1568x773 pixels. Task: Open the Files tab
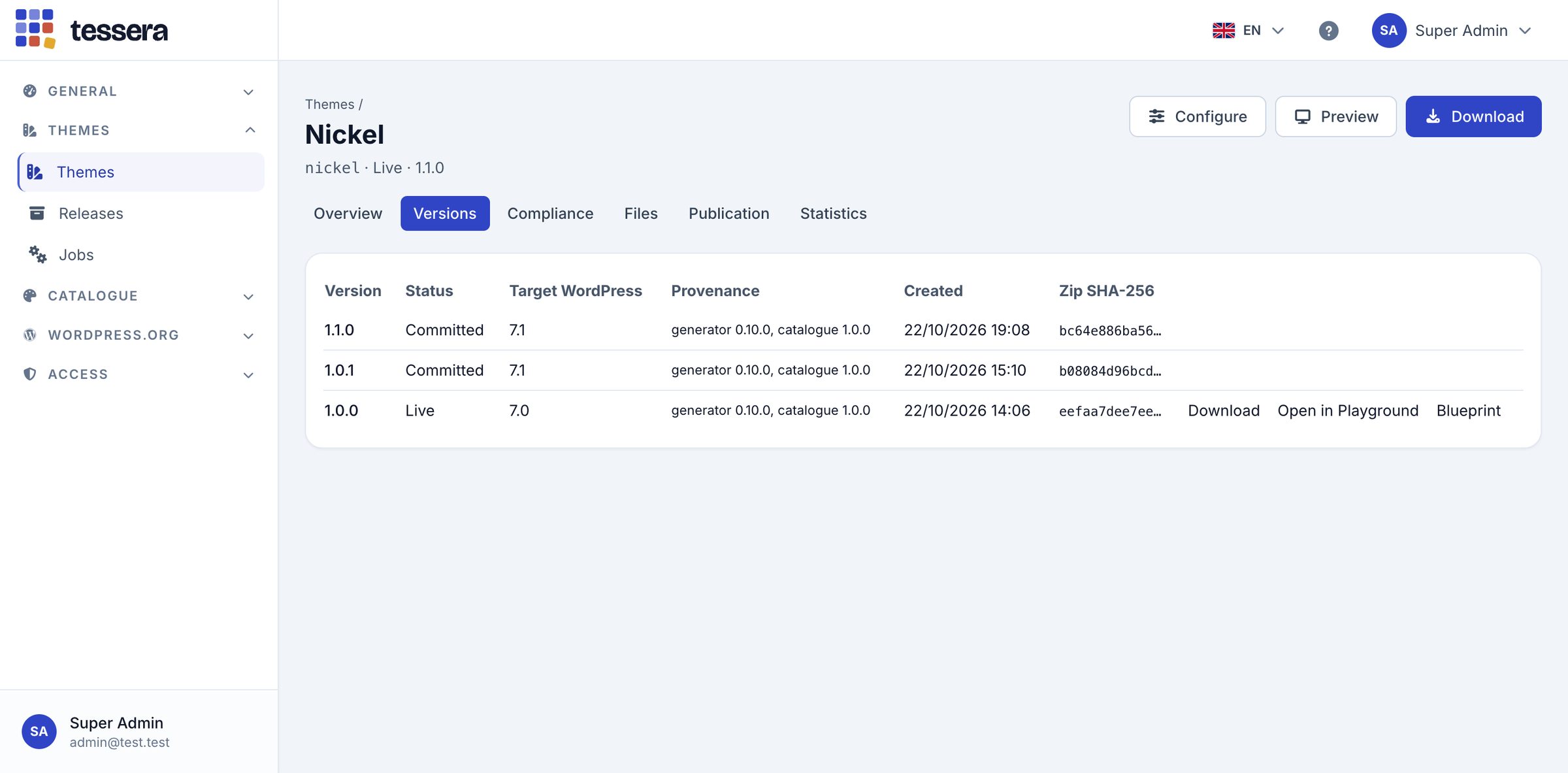tap(641, 213)
